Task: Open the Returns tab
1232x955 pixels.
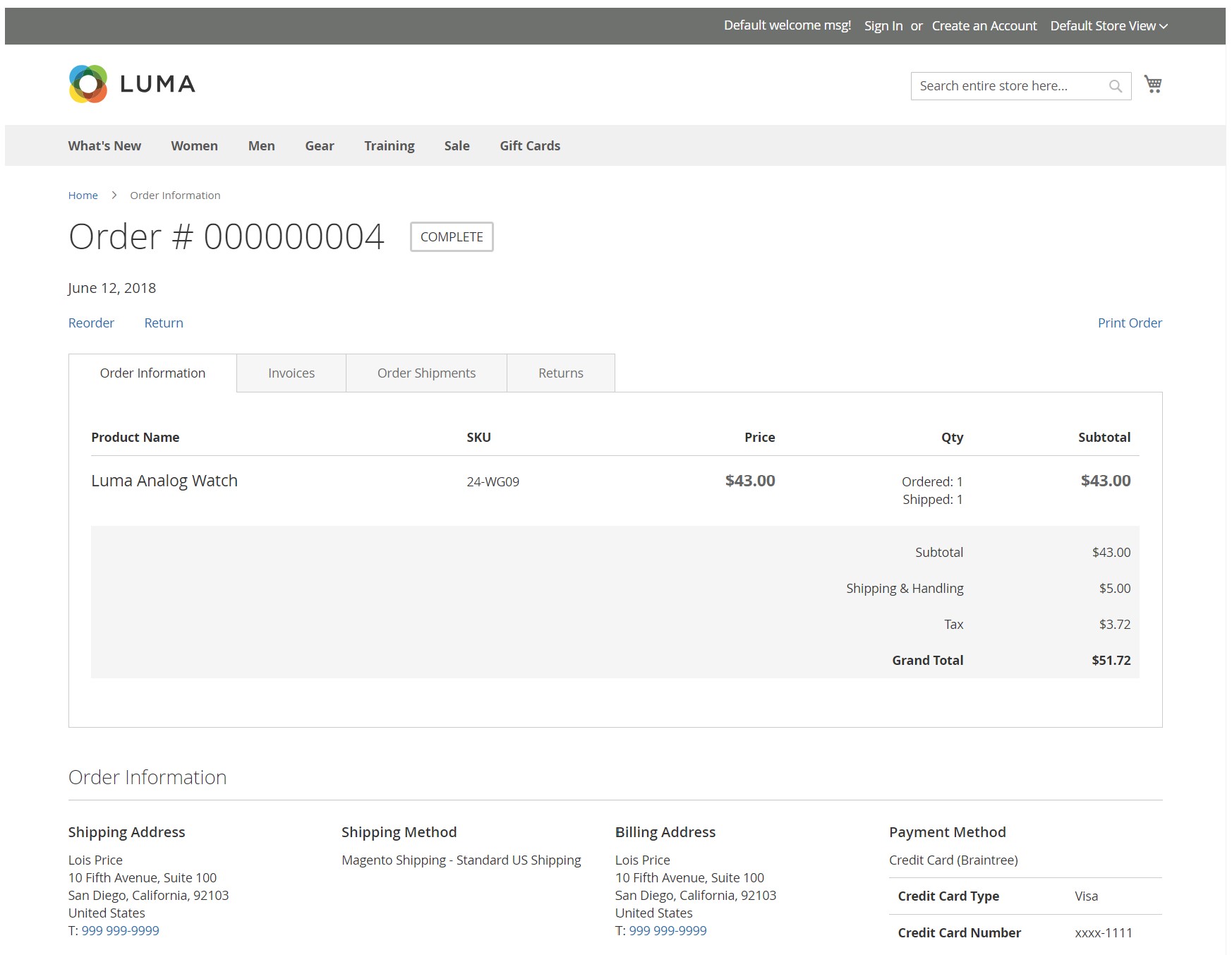Action: coord(561,373)
